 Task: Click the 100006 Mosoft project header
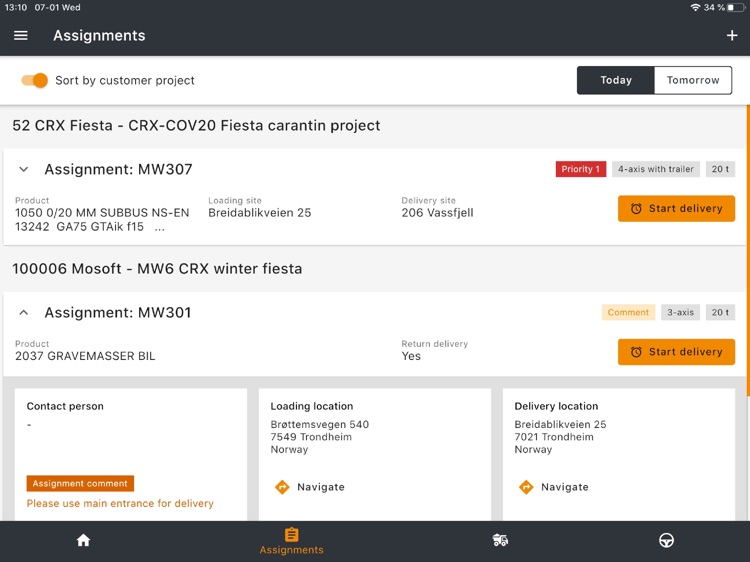click(x=157, y=269)
